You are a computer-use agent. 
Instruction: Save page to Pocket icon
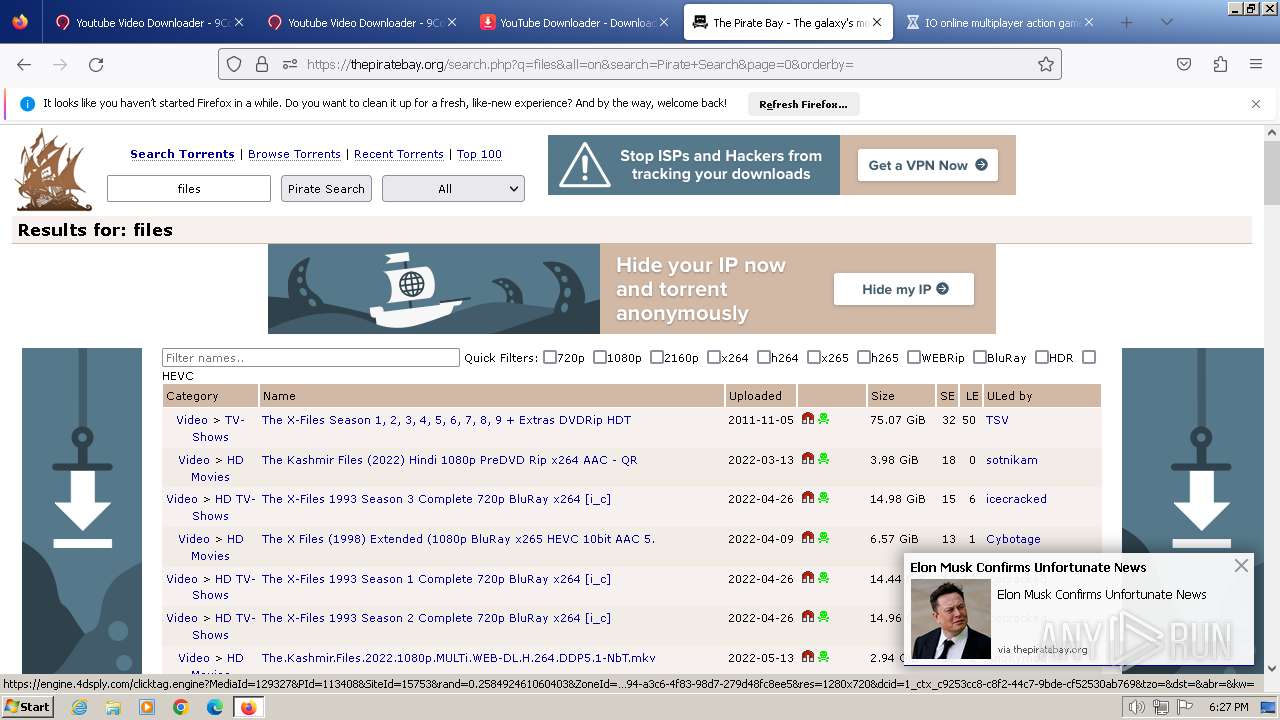tap(1184, 64)
